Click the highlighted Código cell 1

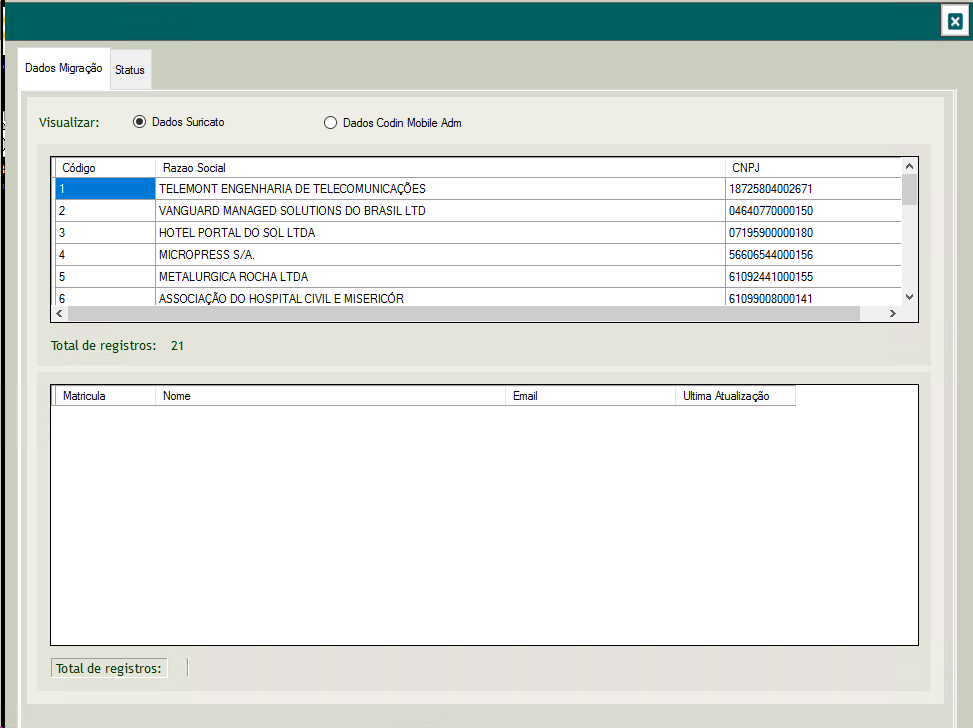[x=105, y=189]
